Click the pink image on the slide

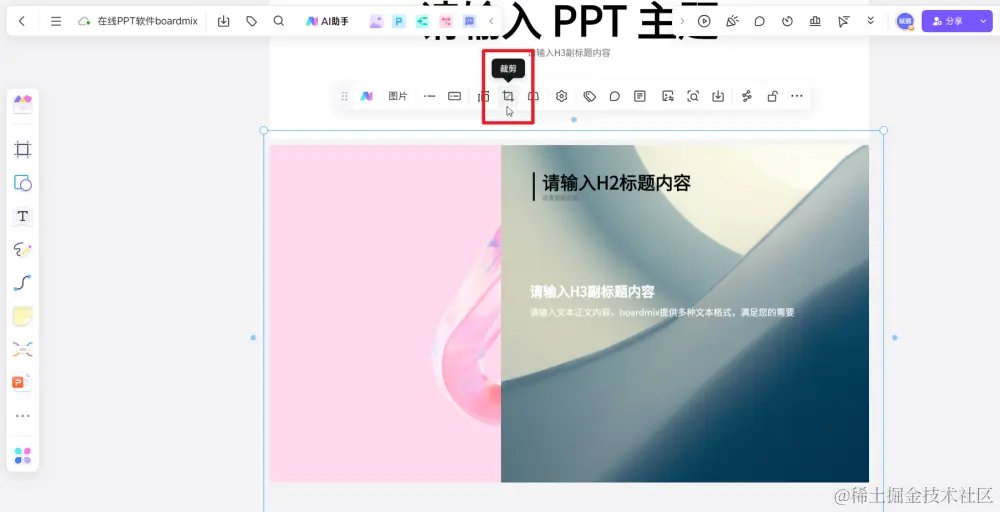(x=385, y=313)
